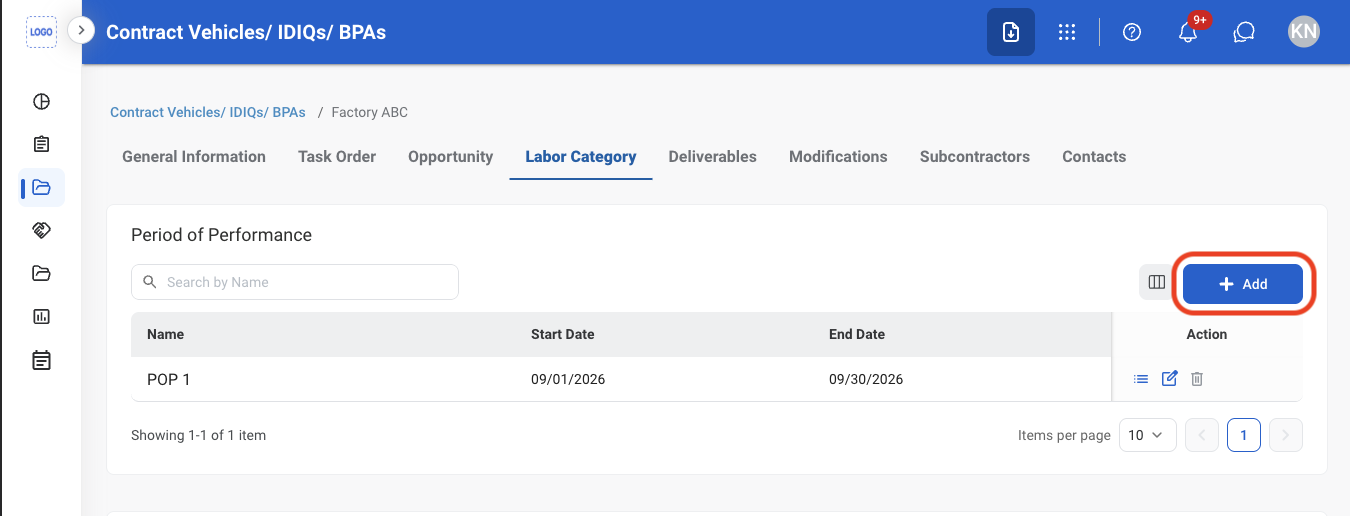1350x516 pixels.
Task: Switch to the Subcontractors tab
Action: 975,156
